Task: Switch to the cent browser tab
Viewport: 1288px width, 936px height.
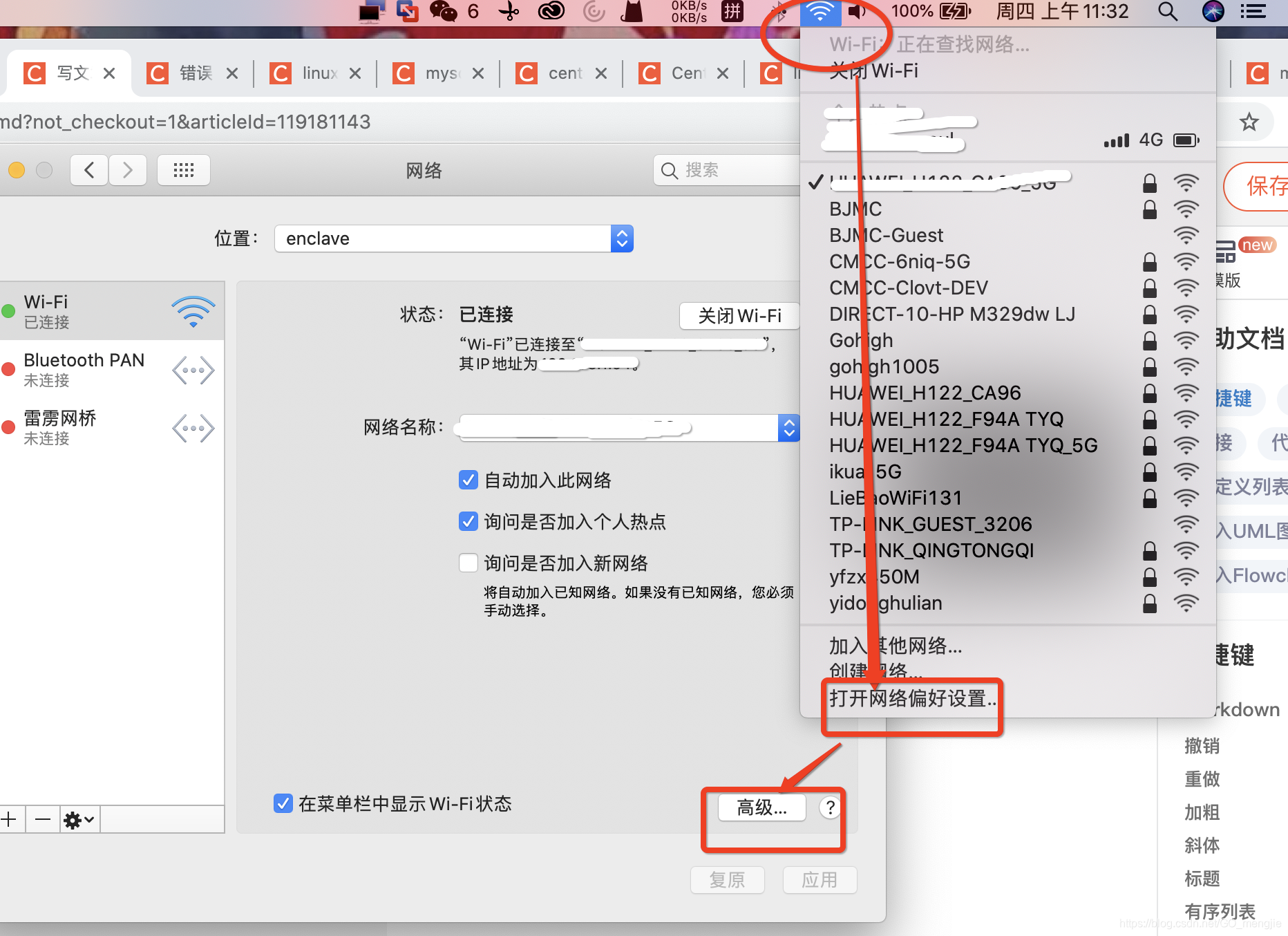Action: click(x=562, y=73)
